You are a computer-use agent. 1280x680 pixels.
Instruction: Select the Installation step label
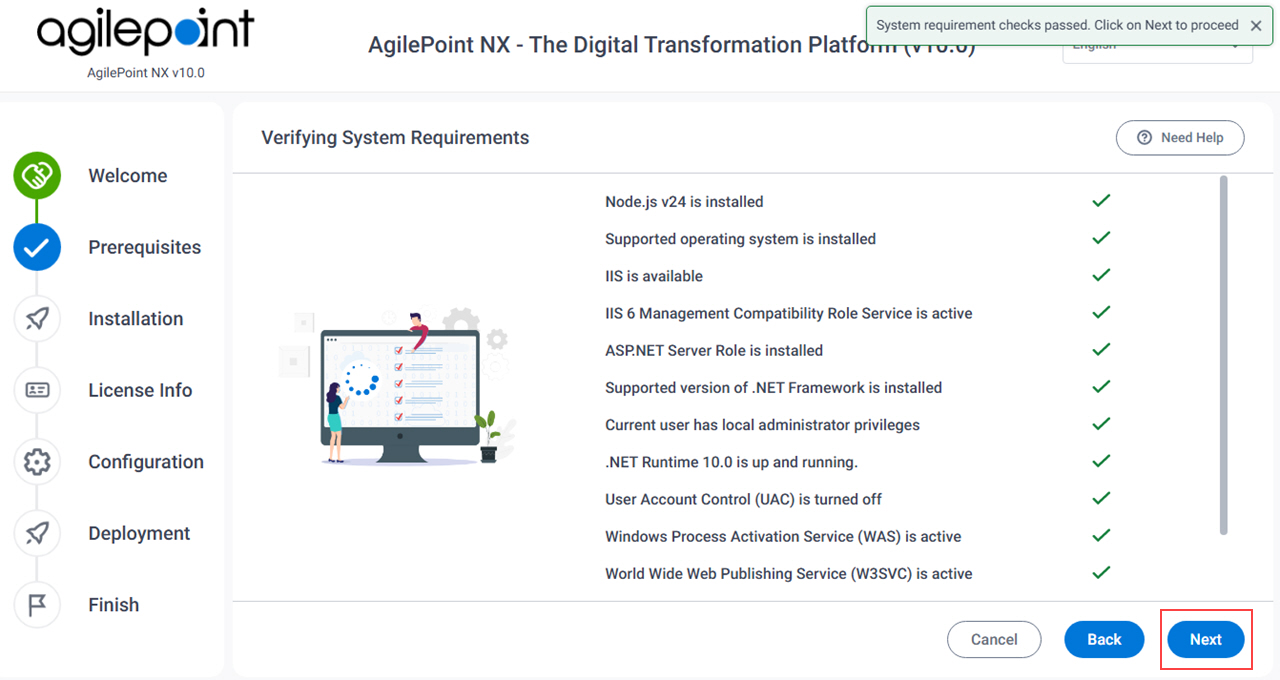click(136, 319)
